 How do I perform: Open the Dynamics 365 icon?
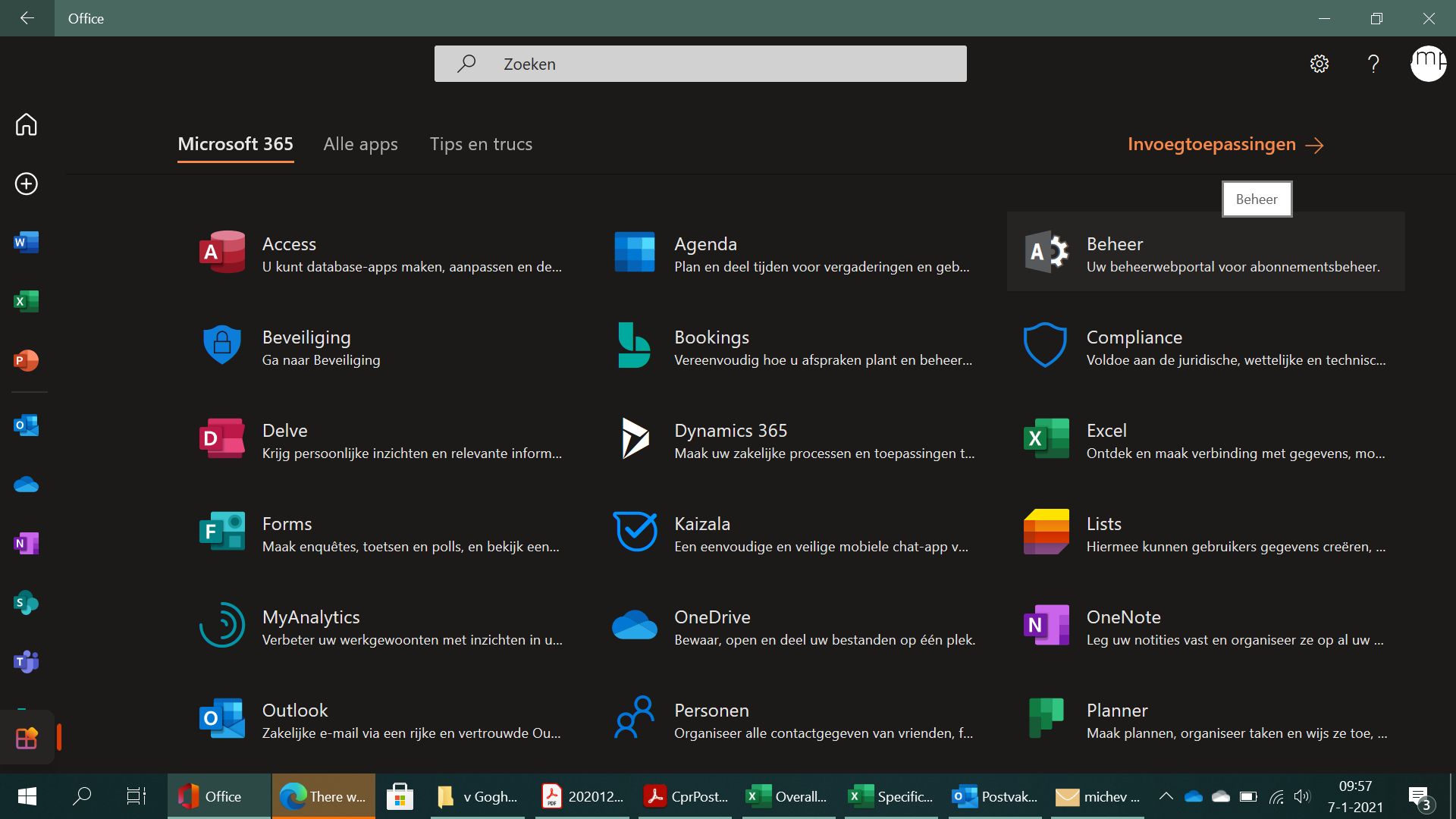point(635,438)
